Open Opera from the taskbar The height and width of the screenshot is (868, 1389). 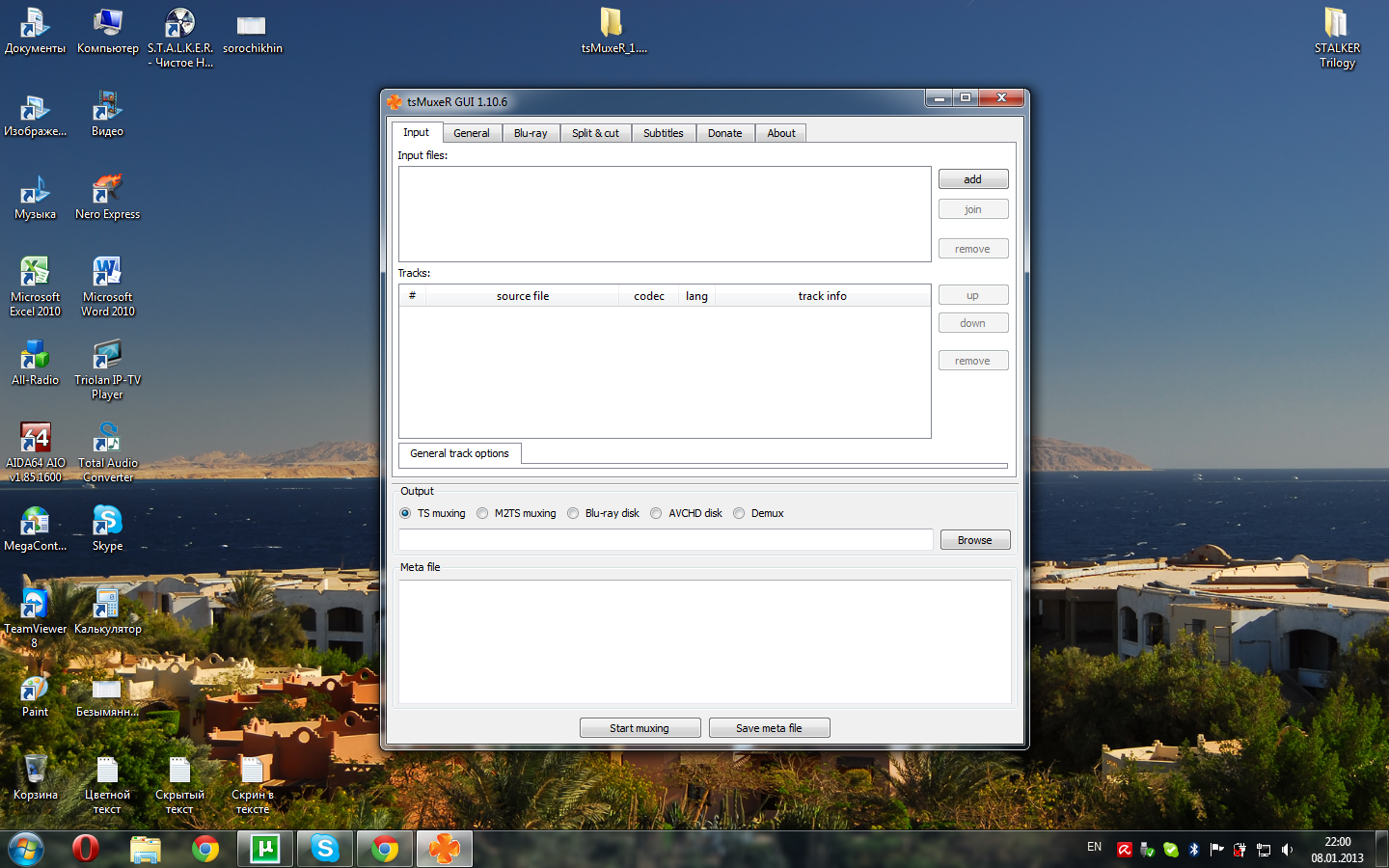click(86, 849)
